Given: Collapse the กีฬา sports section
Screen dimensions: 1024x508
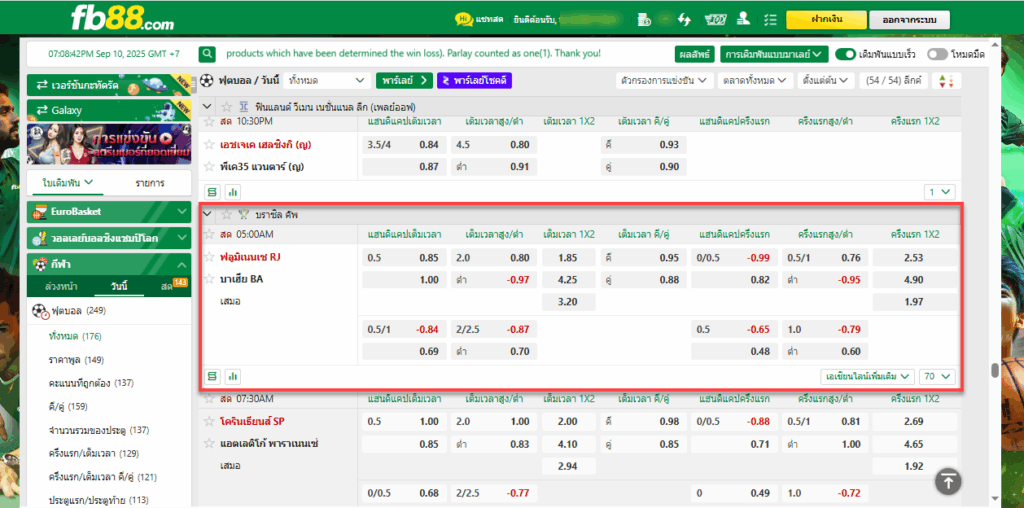Looking at the screenshot, I should 109,265.
